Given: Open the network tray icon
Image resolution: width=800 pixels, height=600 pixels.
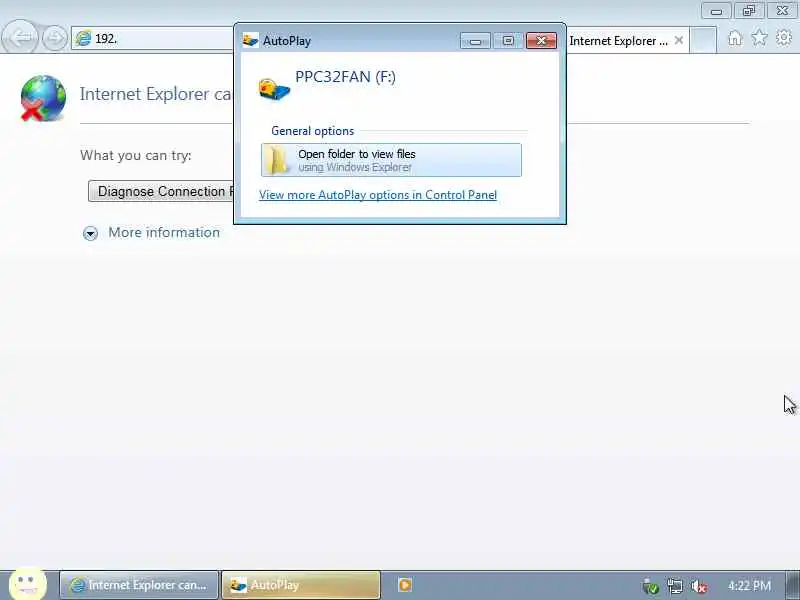Looking at the screenshot, I should (x=675, y=586).
